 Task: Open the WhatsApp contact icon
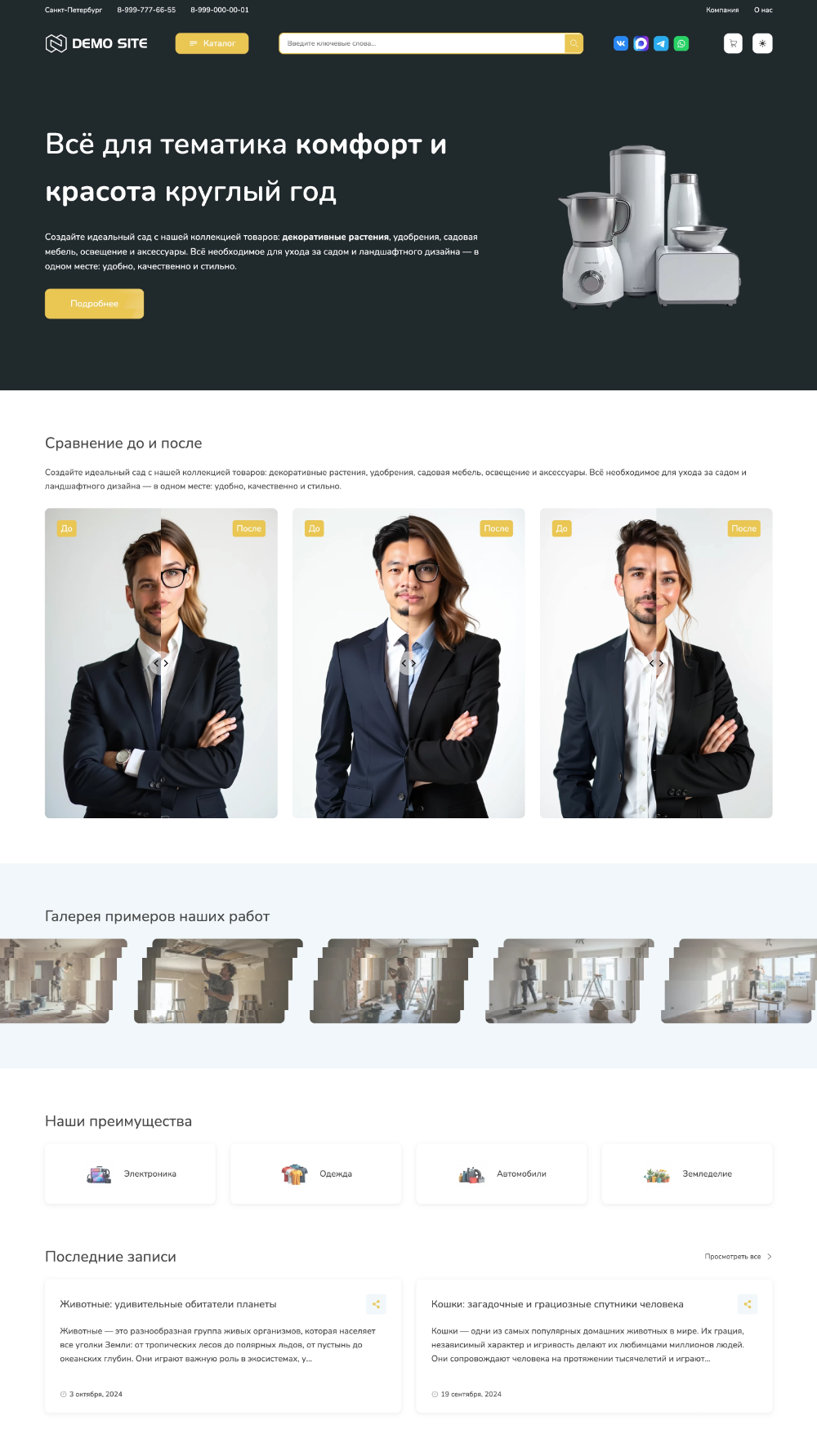pos(681,43)
